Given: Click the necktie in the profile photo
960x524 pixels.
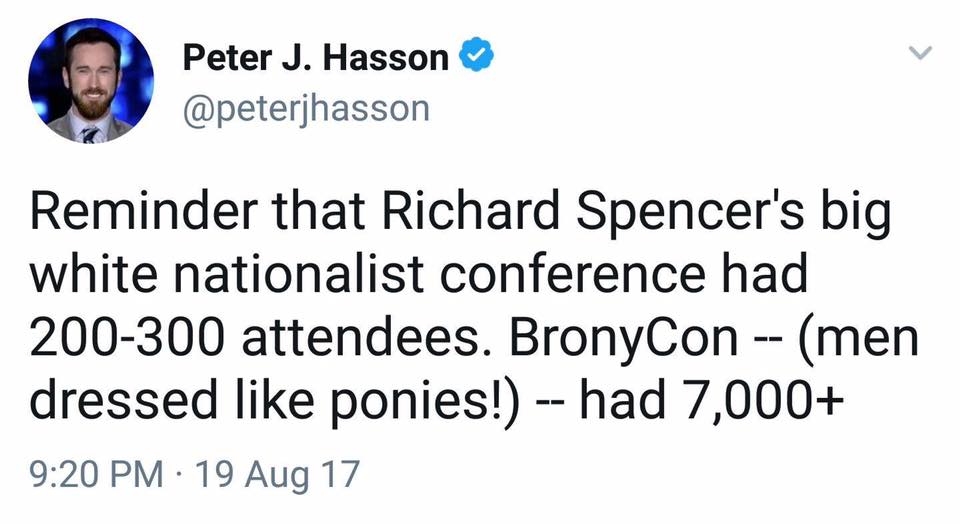Looking at the screenshot, I should [x=91, y=134].
